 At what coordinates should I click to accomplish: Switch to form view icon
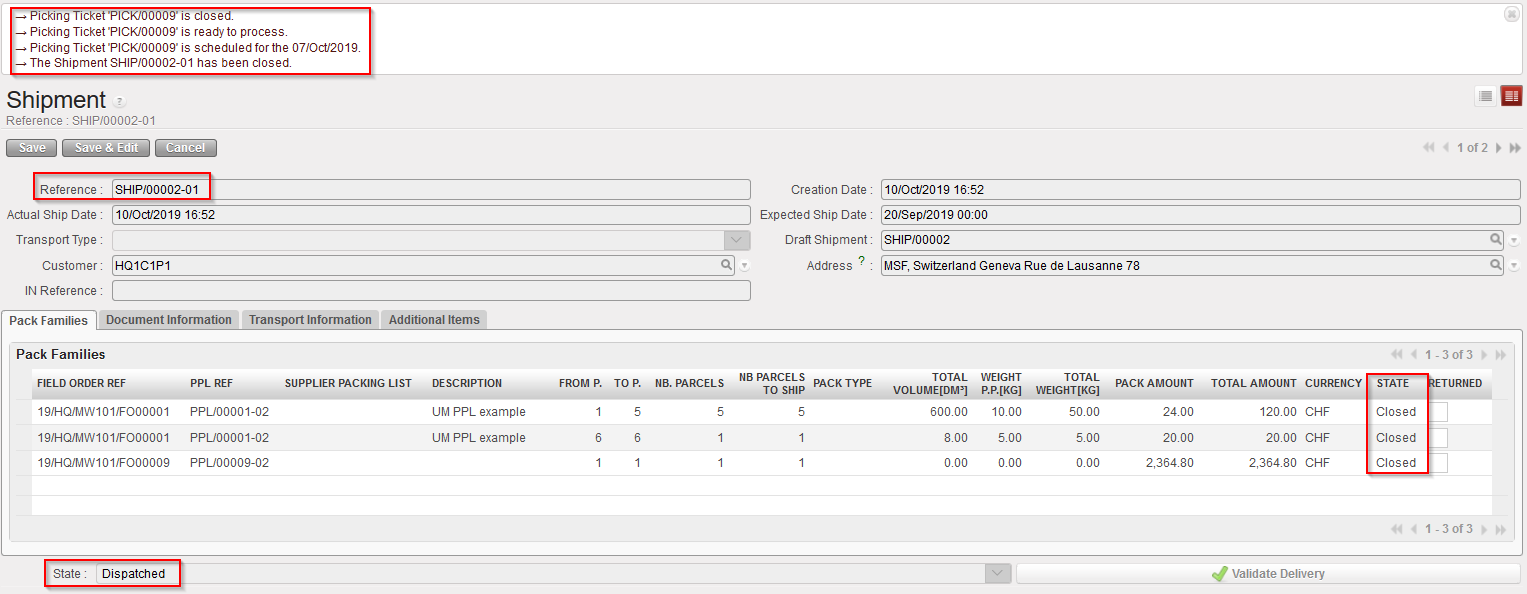[1511, 96]
